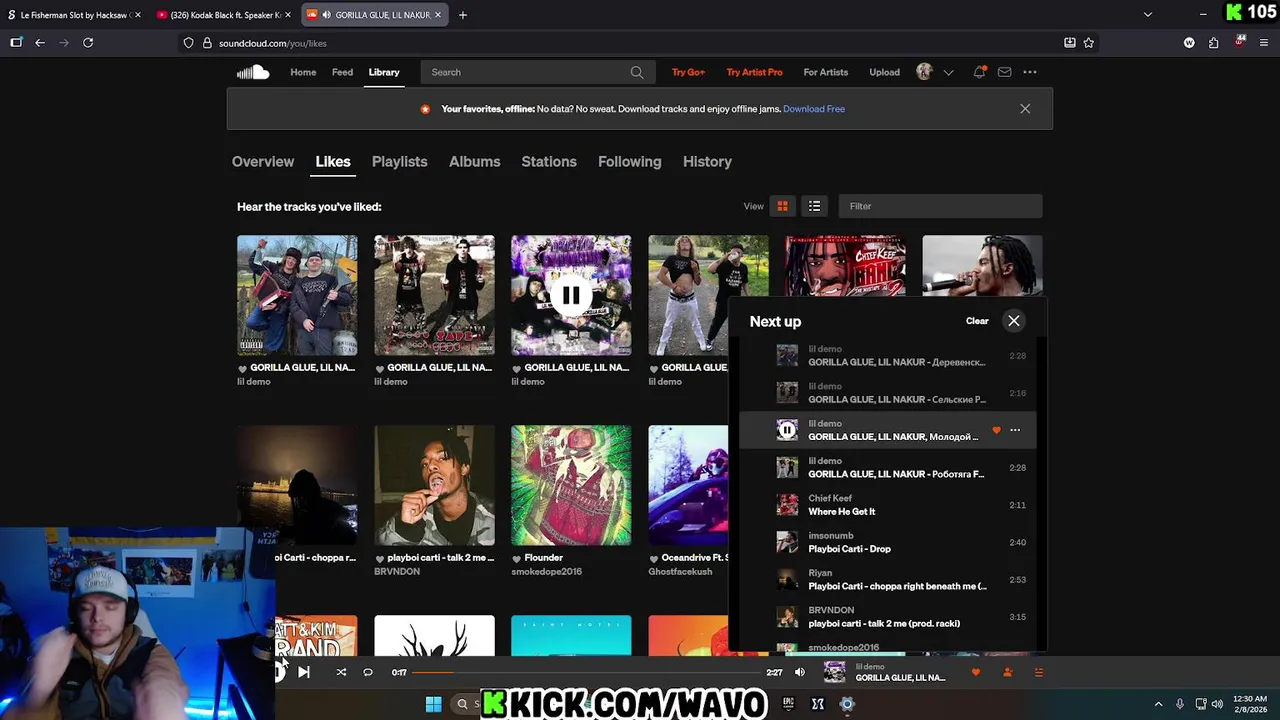
Task: Open the Windows Start button
Action: click(433, 704)
